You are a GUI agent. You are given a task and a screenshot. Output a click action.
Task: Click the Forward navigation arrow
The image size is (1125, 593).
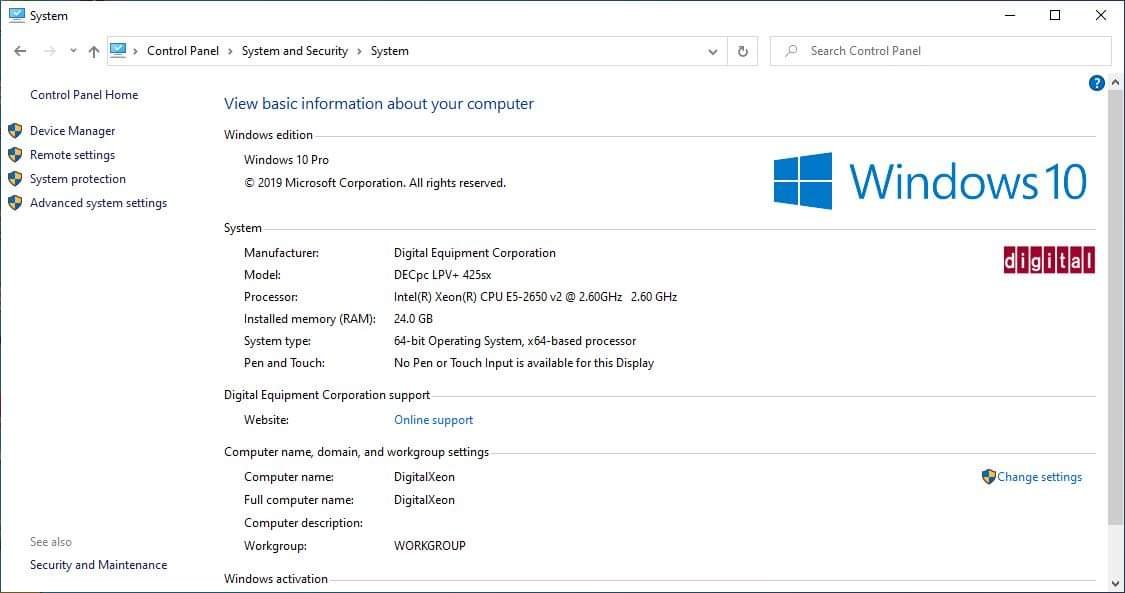point(50,51)
